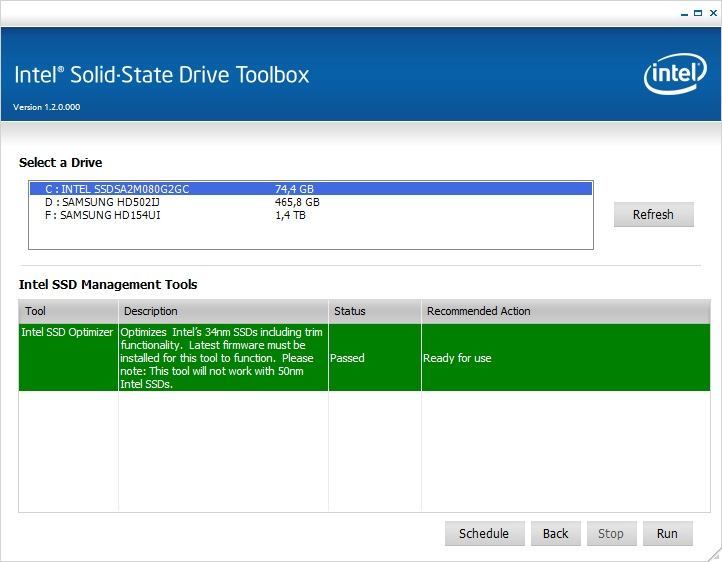This screenshot has height=562, width=722.
Task: Minimize the Toolbox window
Action: (684, 14)
